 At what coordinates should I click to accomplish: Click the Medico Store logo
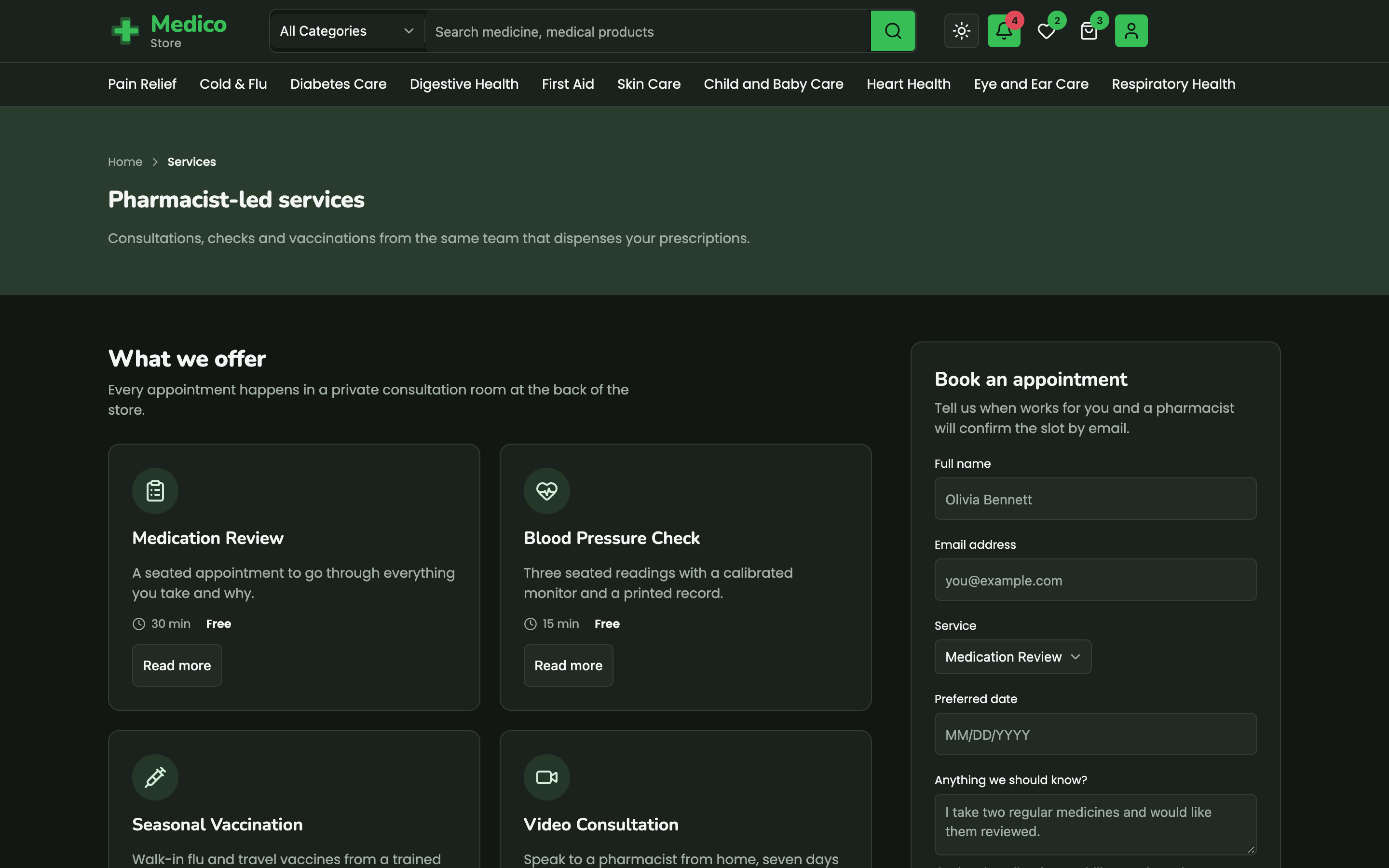point(169,31)
